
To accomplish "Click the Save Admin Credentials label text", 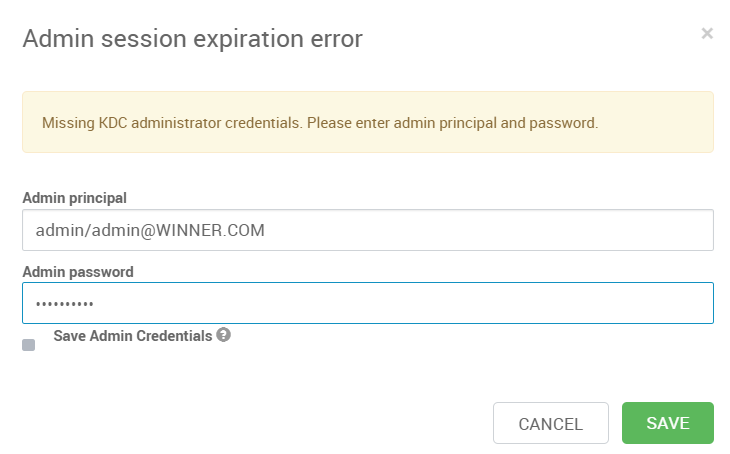I will point(133,336).
